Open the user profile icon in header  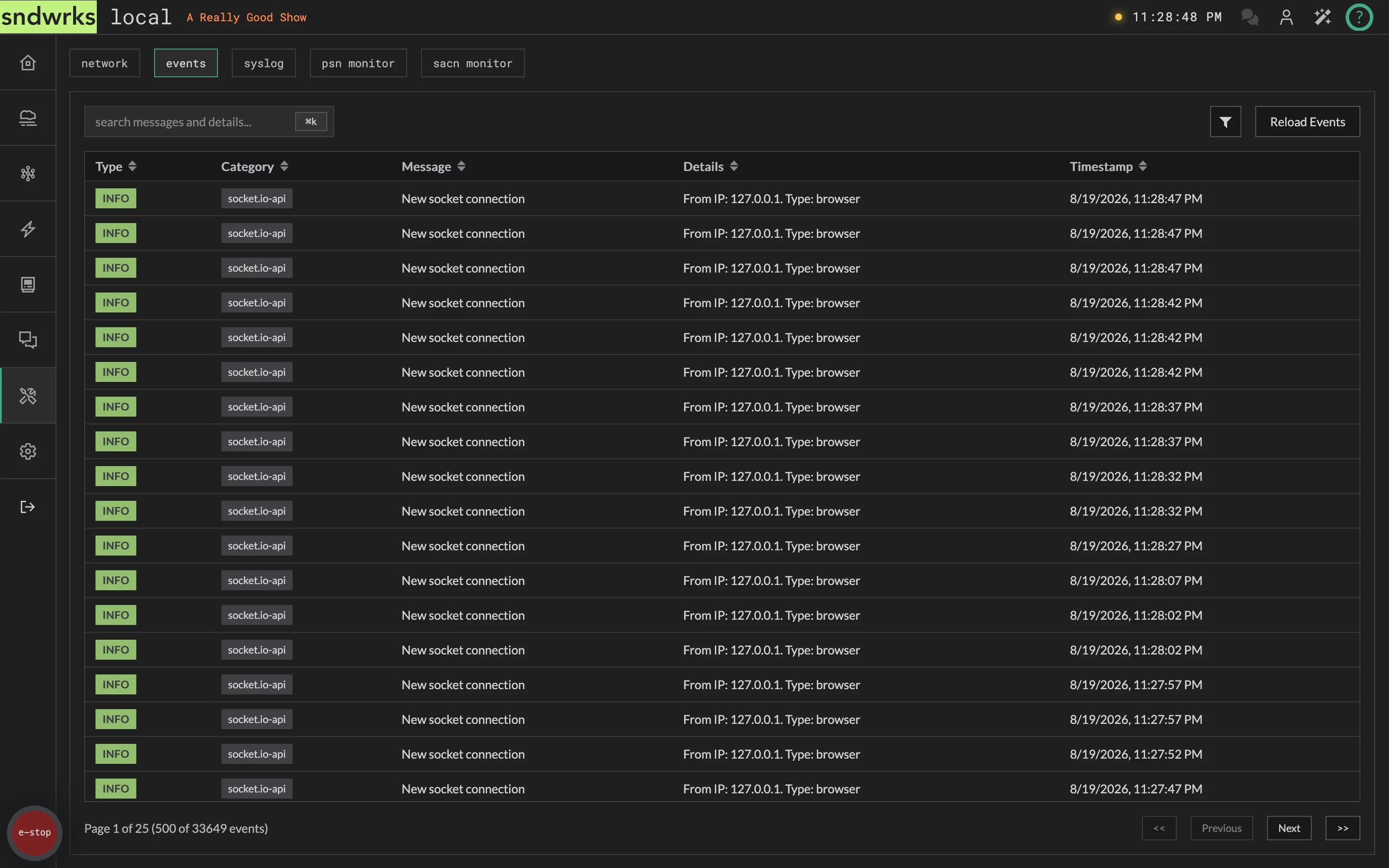point(1286,17)
